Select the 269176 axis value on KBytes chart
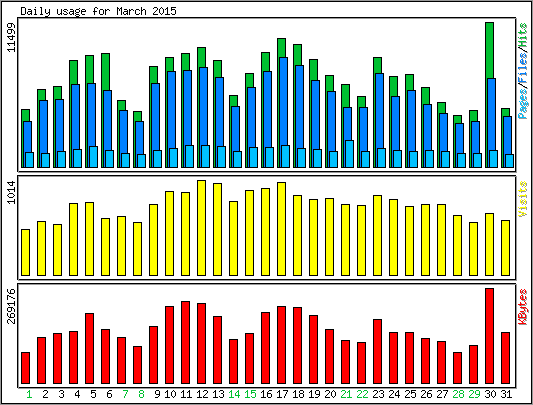Viewport: 533px width, 405px height. (12, 306)
